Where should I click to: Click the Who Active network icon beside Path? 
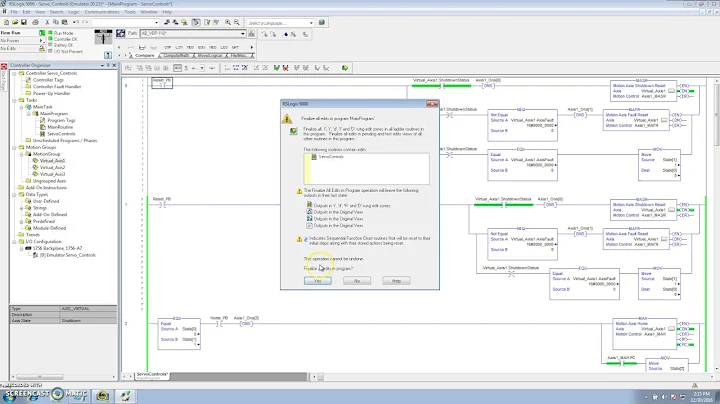pos(121,34)
